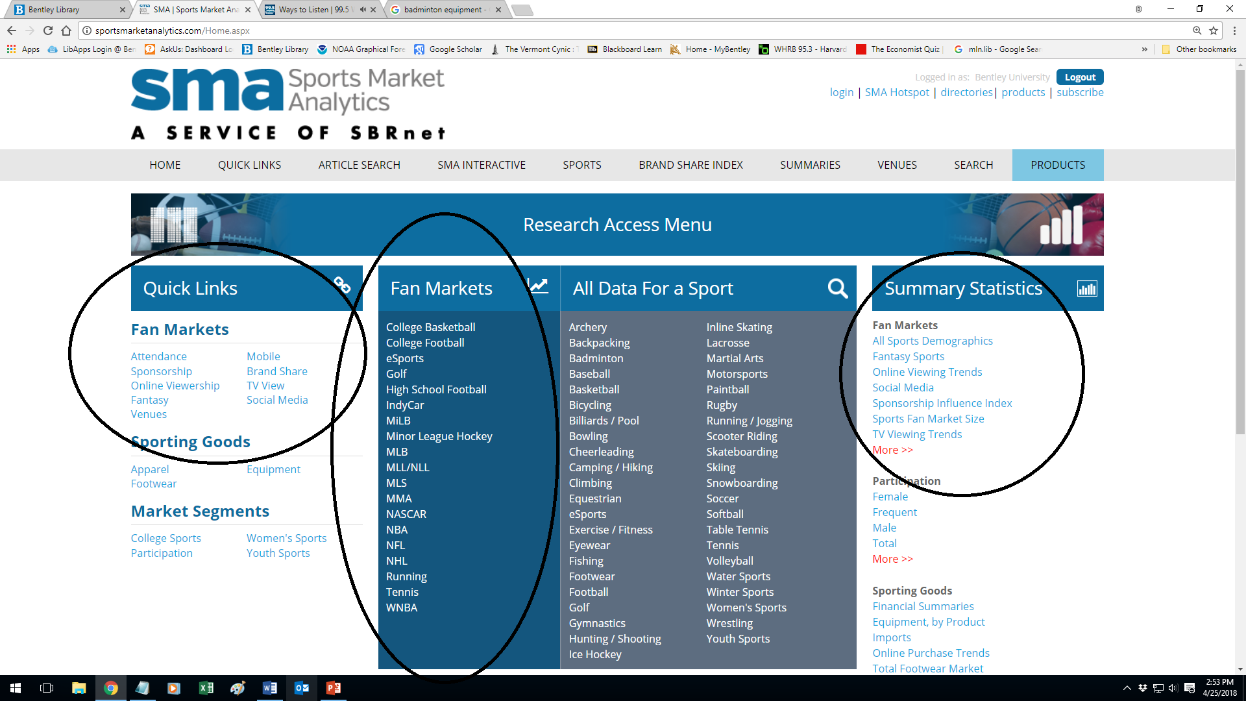Open the QUICK LINKS navigation item
Image resolution: width=1246 pixels, height=701 pixels.
point(249,165)
